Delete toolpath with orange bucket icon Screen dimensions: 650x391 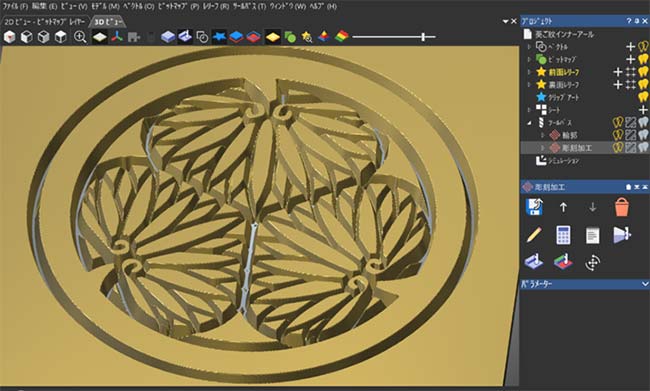pyautogui.click(x=622, y=206)
